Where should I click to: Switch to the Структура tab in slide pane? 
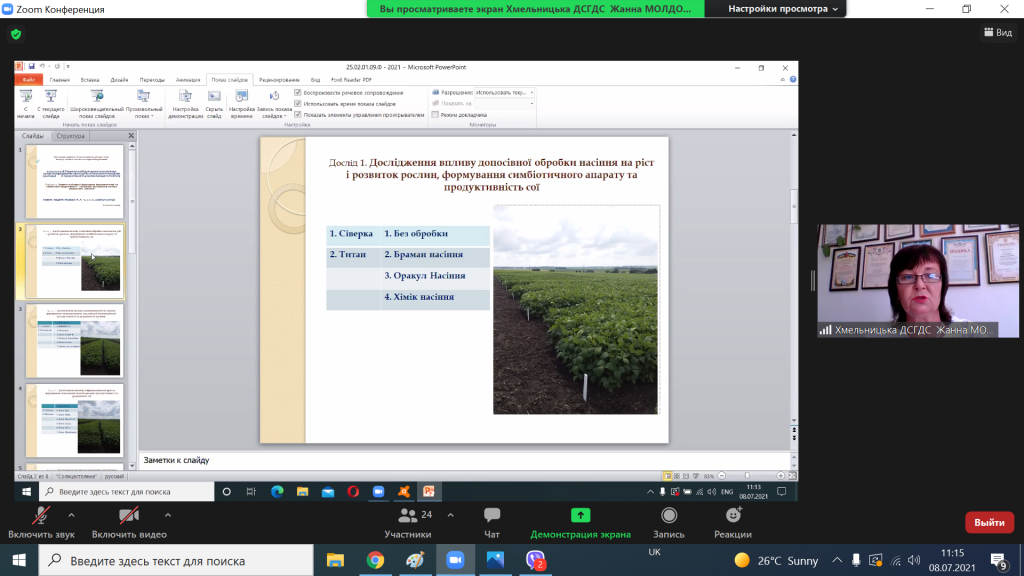pyautogui.click(x=71, y=135)
